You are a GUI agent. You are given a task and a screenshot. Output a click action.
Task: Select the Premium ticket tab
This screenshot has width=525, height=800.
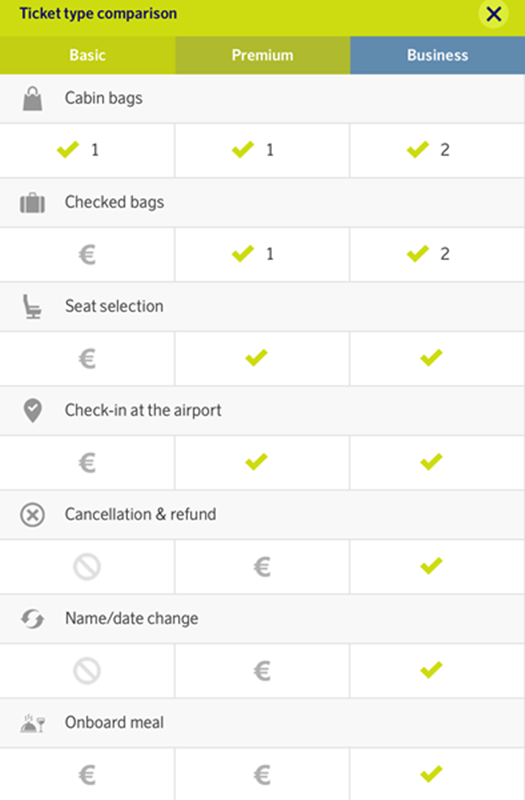point(263,55)
